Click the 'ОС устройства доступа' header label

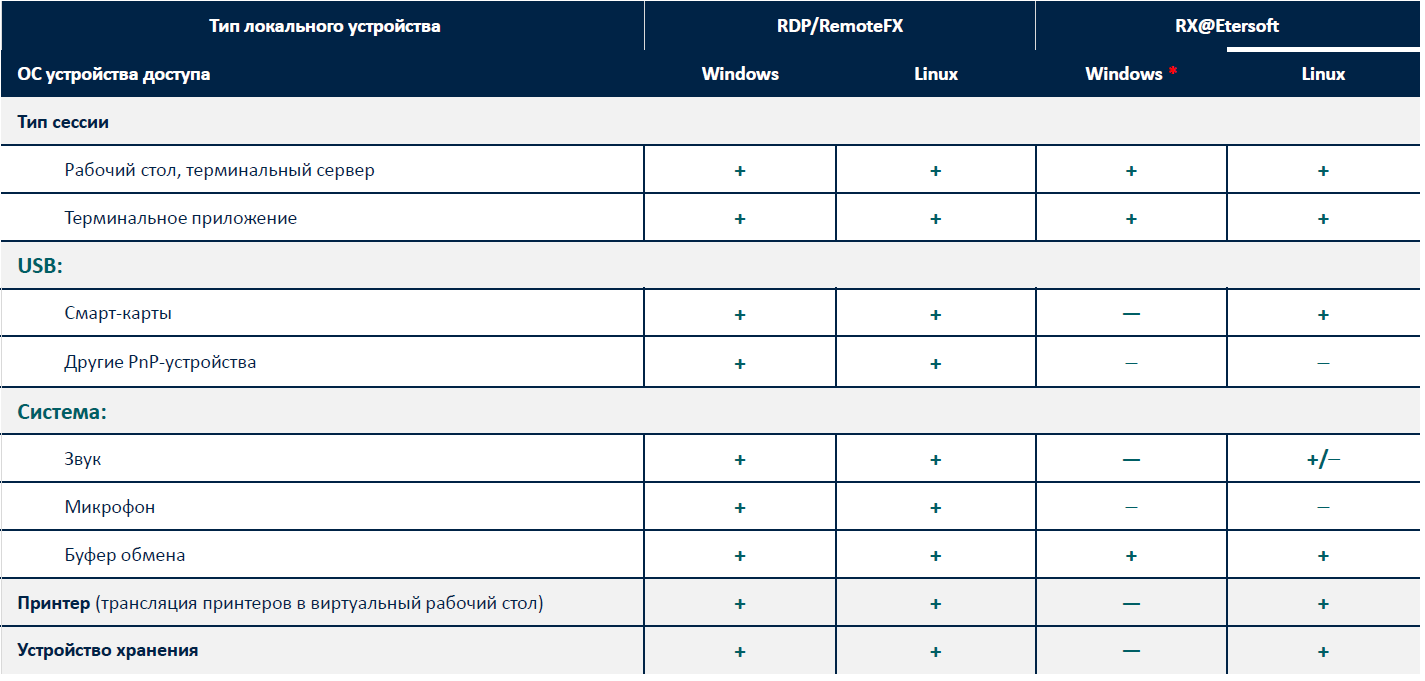pyautogui.click(x=114, y=75)
